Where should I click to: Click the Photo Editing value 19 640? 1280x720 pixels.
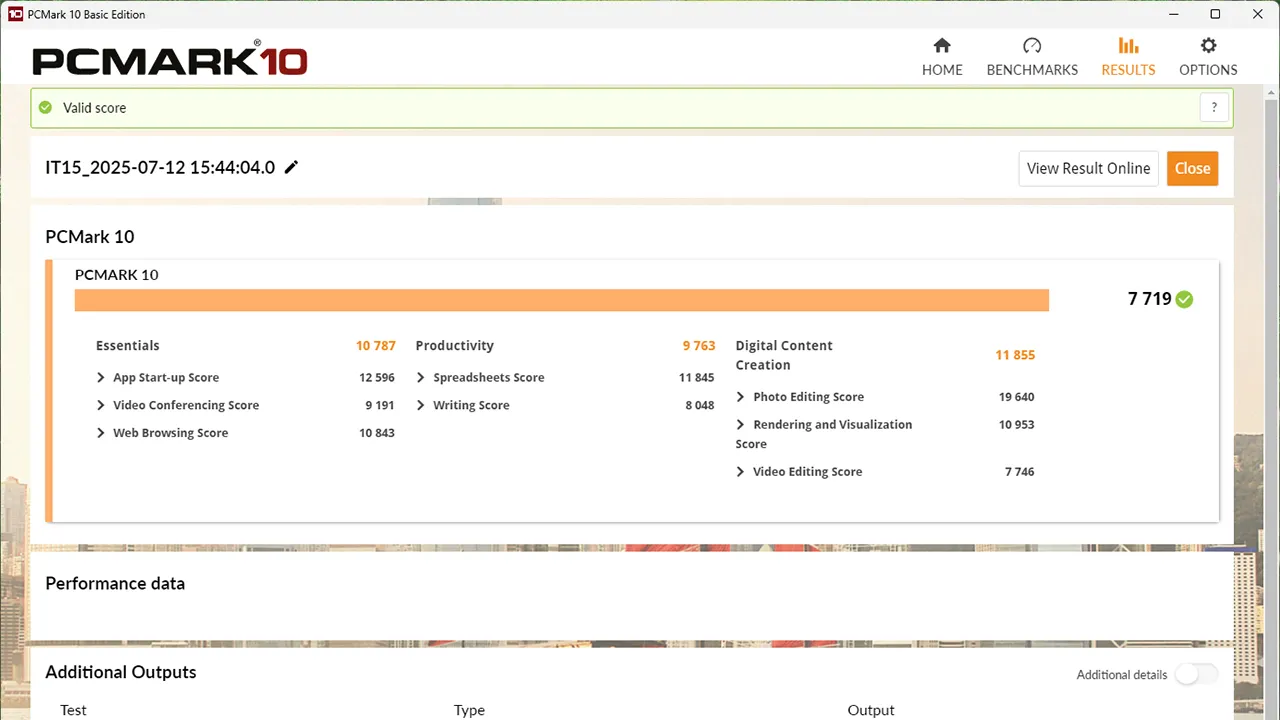1017,397
